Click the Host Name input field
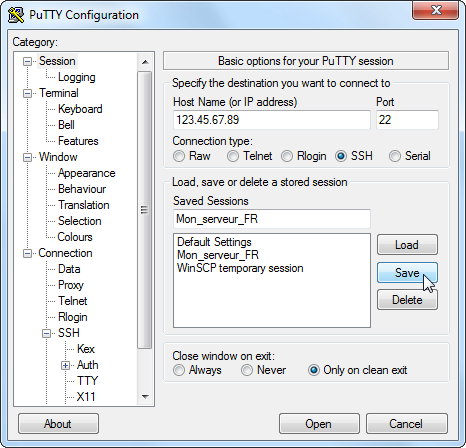Screen dimensions: 466x448 point(272,120)
